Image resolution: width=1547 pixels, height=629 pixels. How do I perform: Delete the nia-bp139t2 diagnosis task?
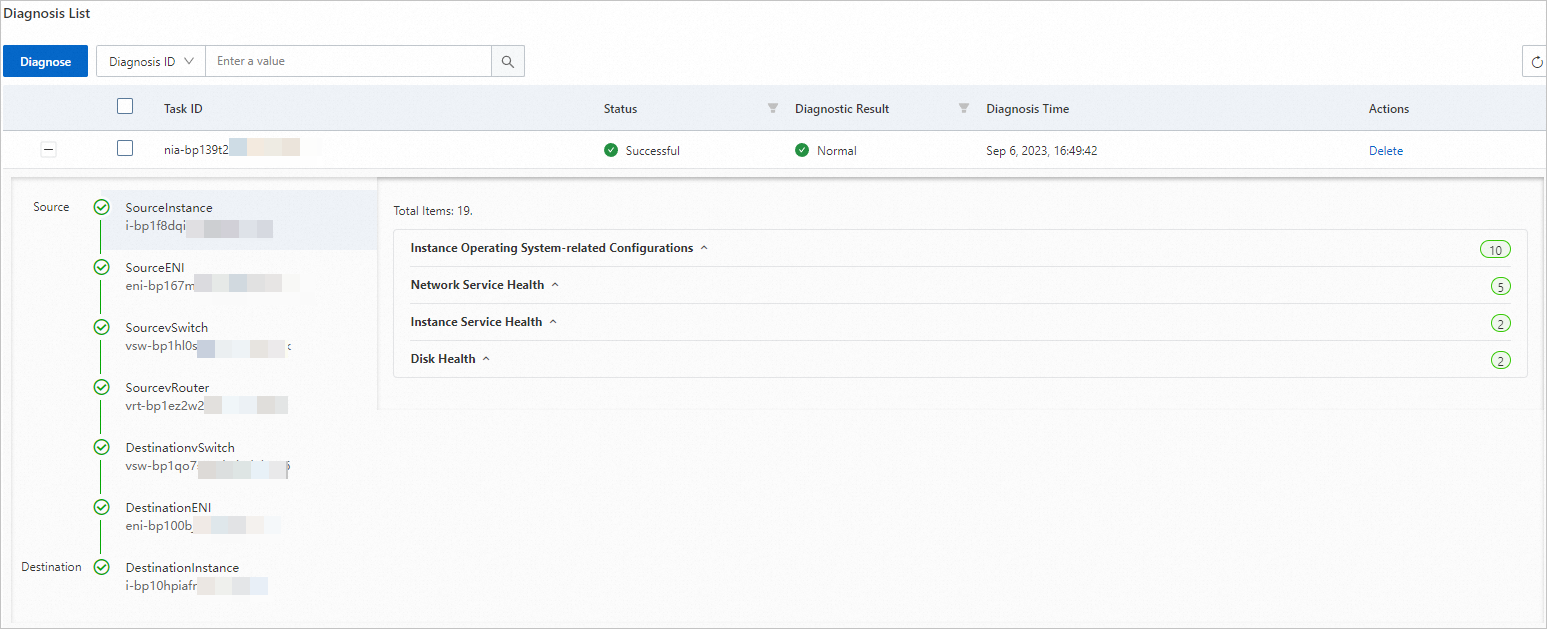click(1386, 151)
